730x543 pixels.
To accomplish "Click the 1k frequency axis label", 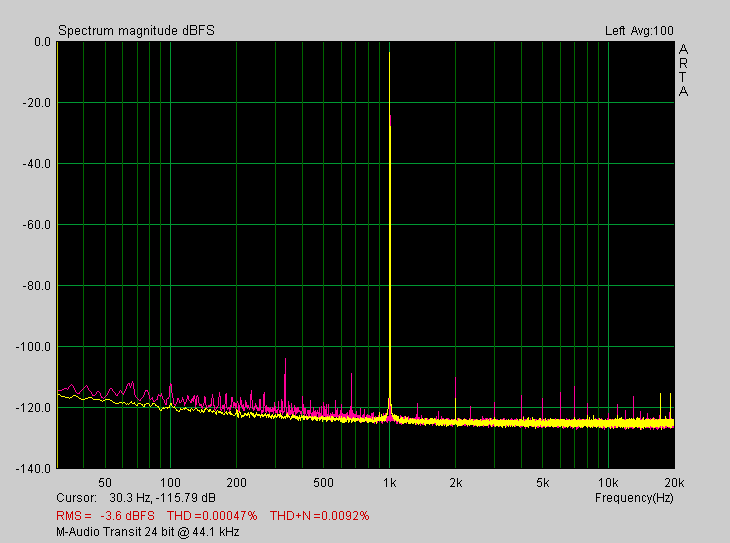I will pyautogui.click(x=390, y=483).
